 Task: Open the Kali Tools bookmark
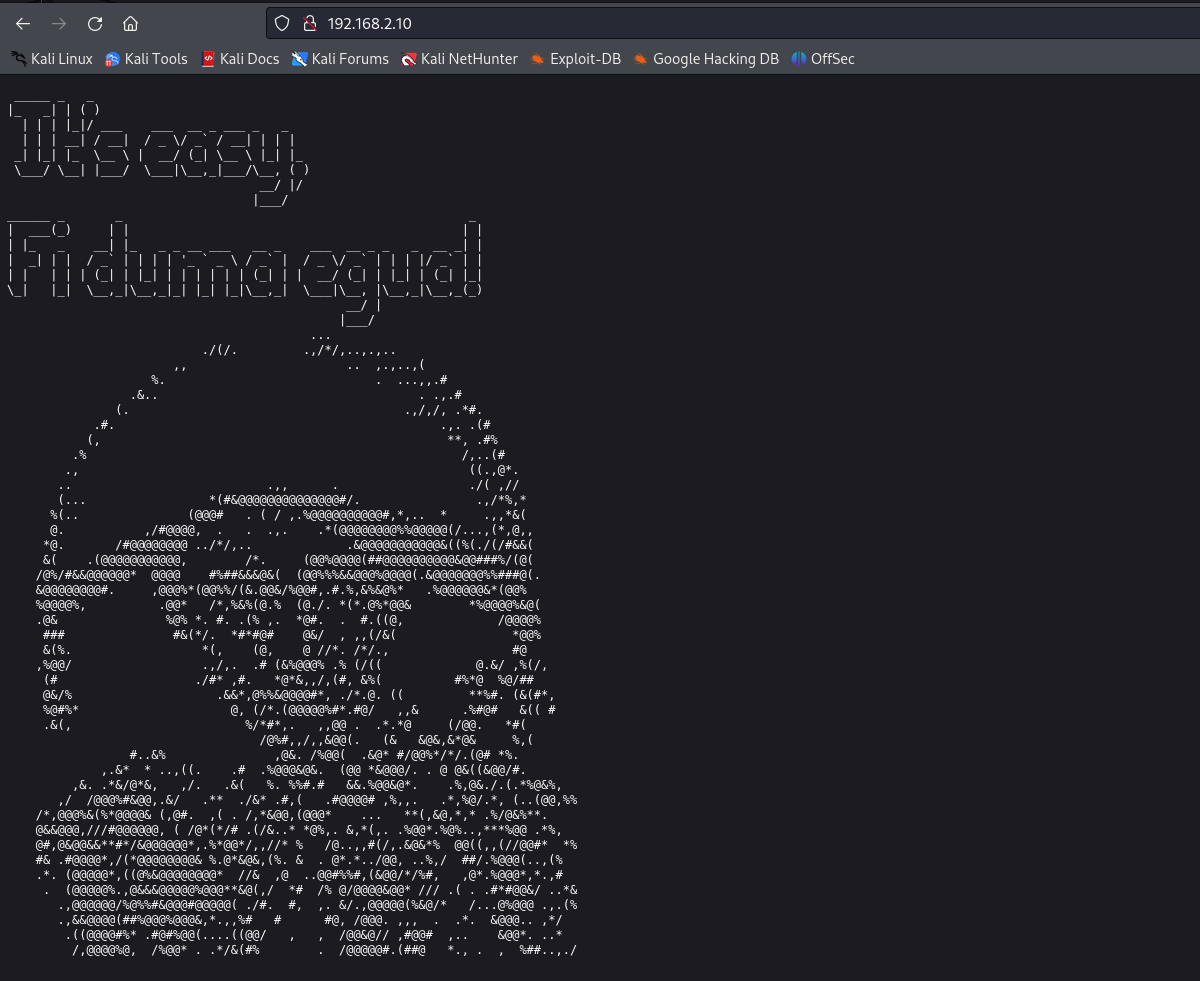pyautogui.click(x=147, y=59)
